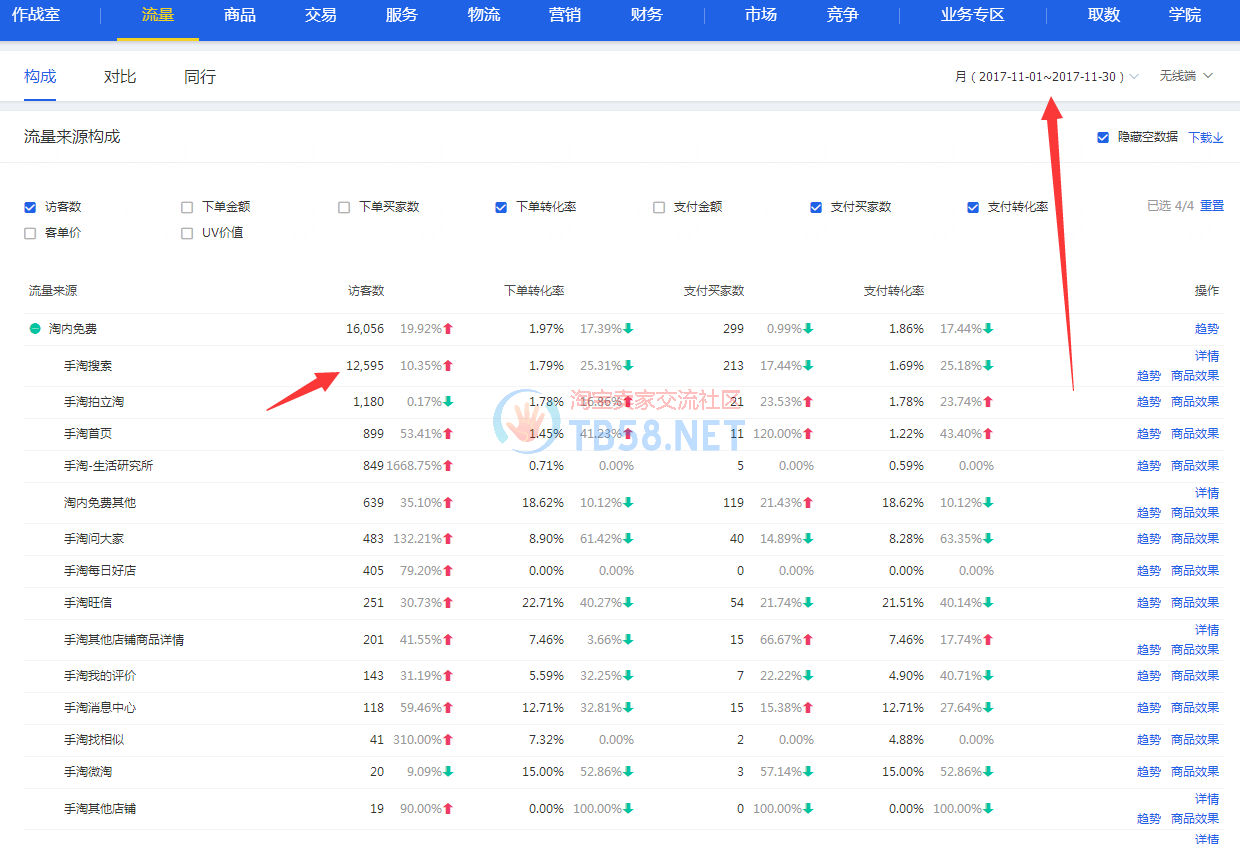Toggle the 访客数 checkbox
This screenshot has height=844, width=1240.
click(30, 207)
